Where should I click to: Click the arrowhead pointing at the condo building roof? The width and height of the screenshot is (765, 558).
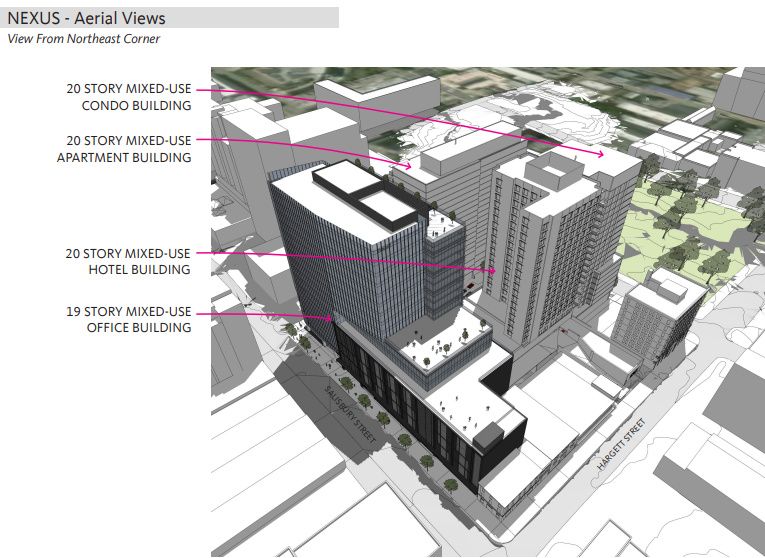click(601, 154)
